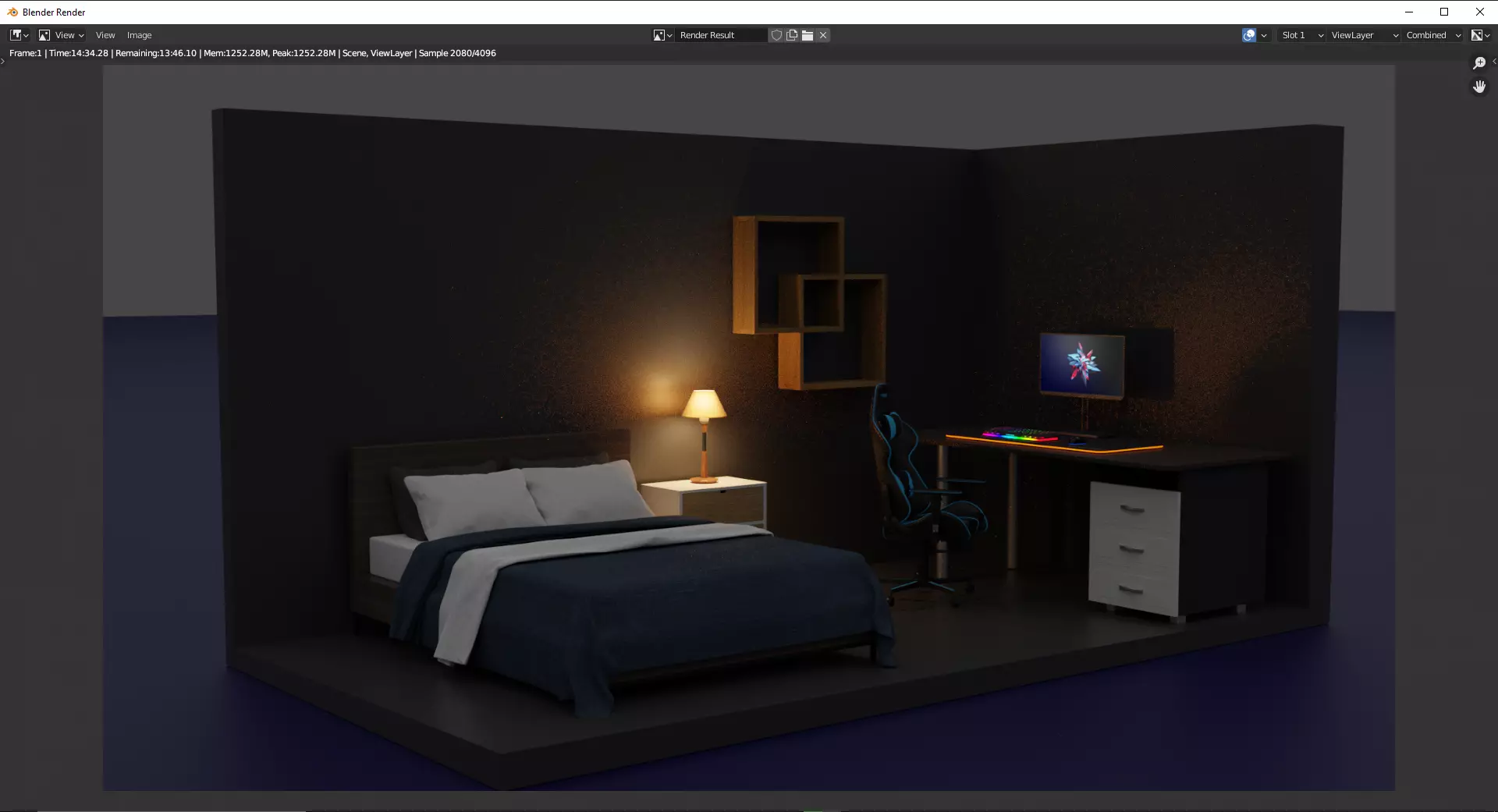Browse linked images via image icon dropdown
Image resolution: width=1498 pixels, height=812 pixels.
[662, 35]
